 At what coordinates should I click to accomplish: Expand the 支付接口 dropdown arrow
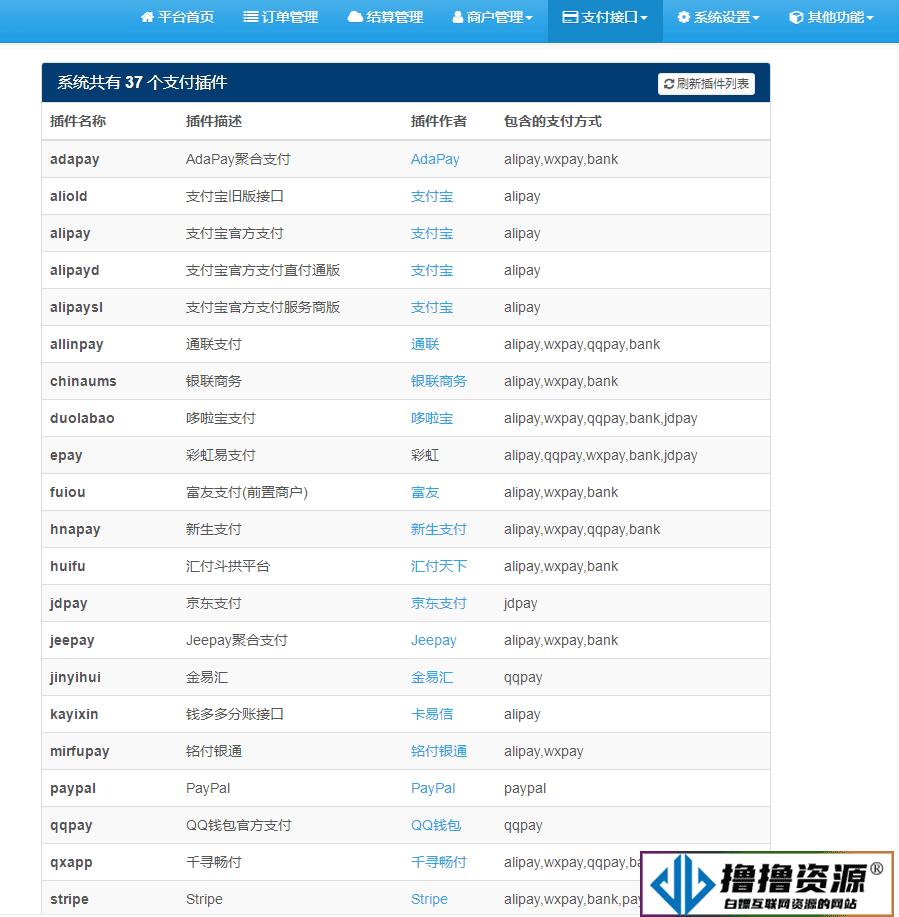644,18
